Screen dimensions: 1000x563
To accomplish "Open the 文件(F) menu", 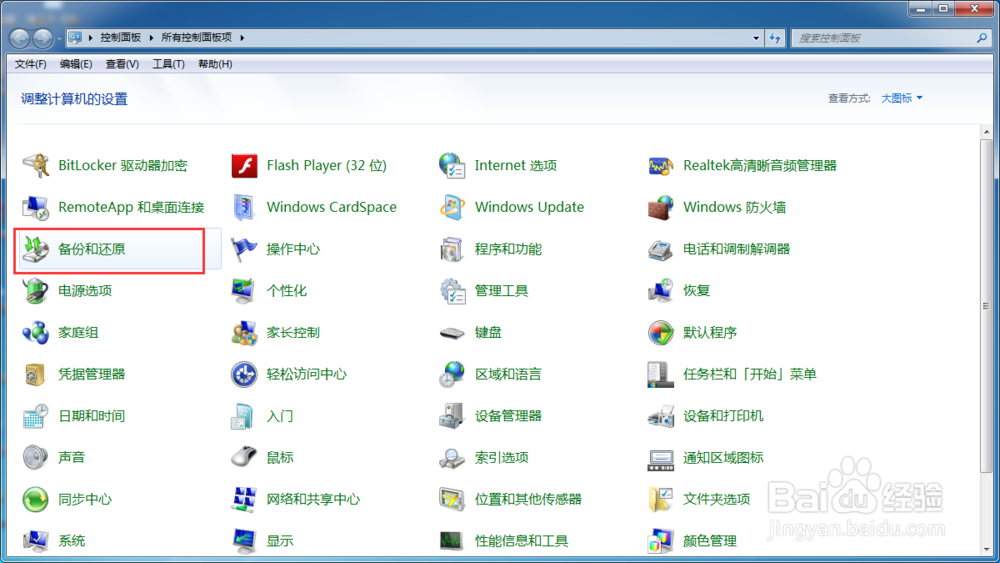I will pos(30,64).
